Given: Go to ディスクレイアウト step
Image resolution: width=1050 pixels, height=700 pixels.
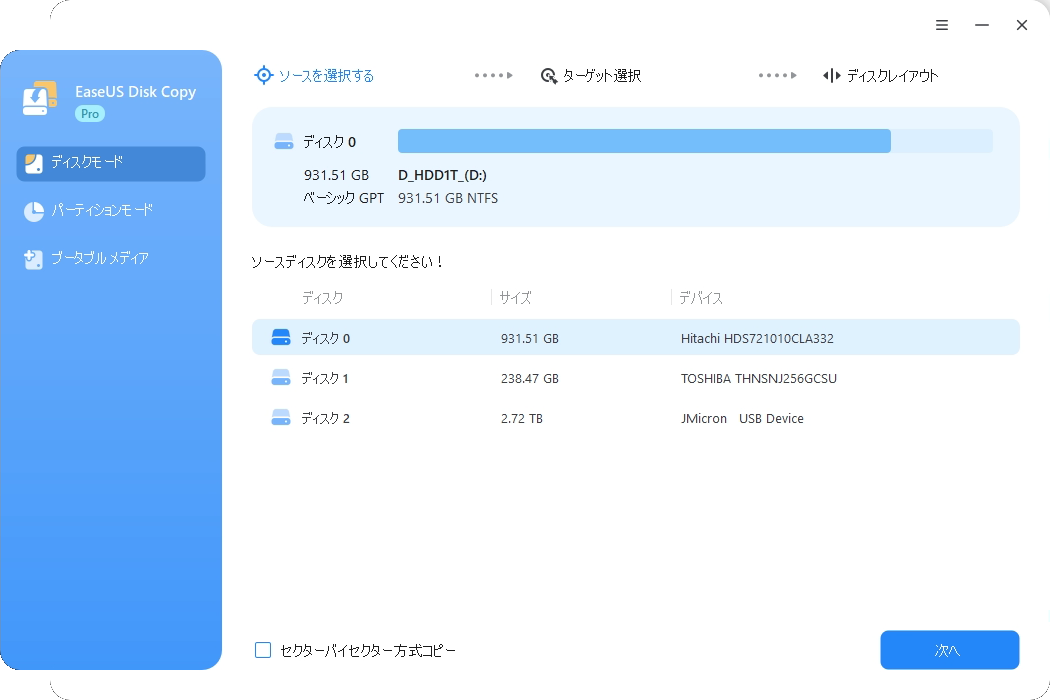Looking at the screenshot, I should click(x=880, y=76).
